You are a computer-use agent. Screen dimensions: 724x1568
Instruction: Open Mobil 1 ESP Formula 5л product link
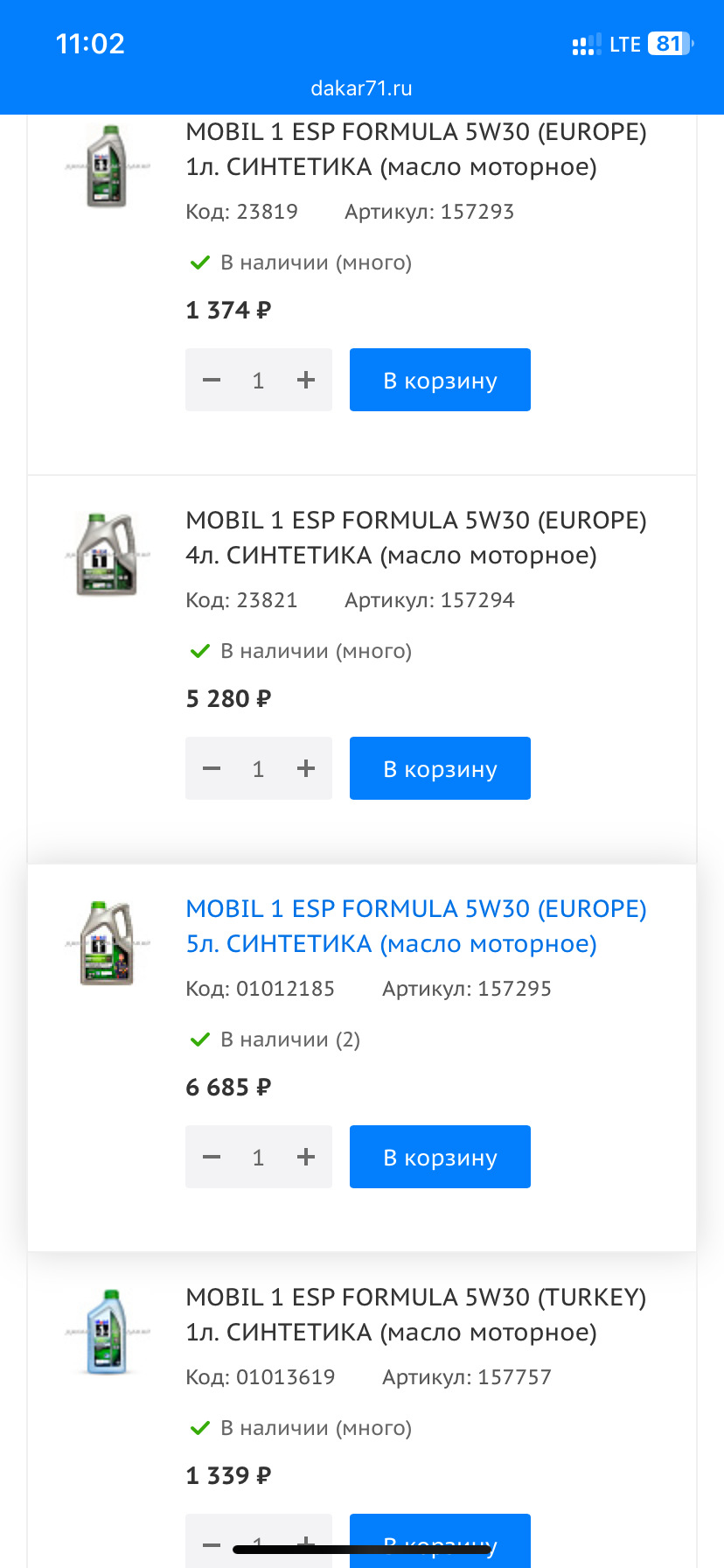[x=415, y=926]
